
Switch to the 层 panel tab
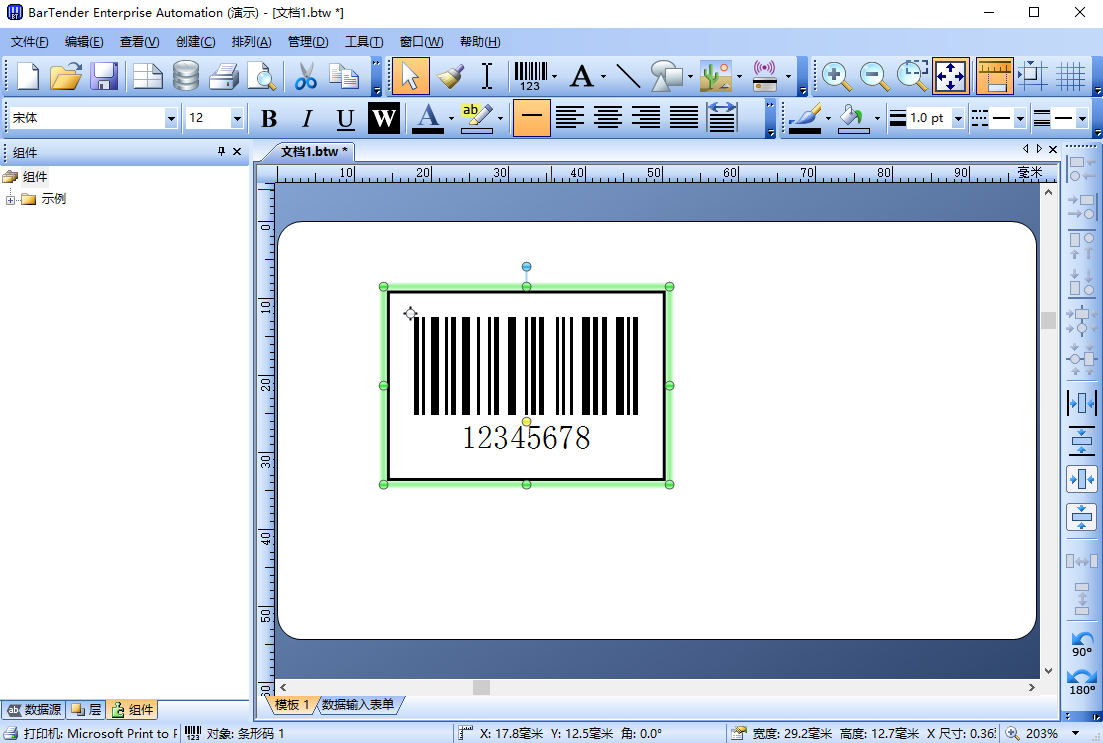86,709
